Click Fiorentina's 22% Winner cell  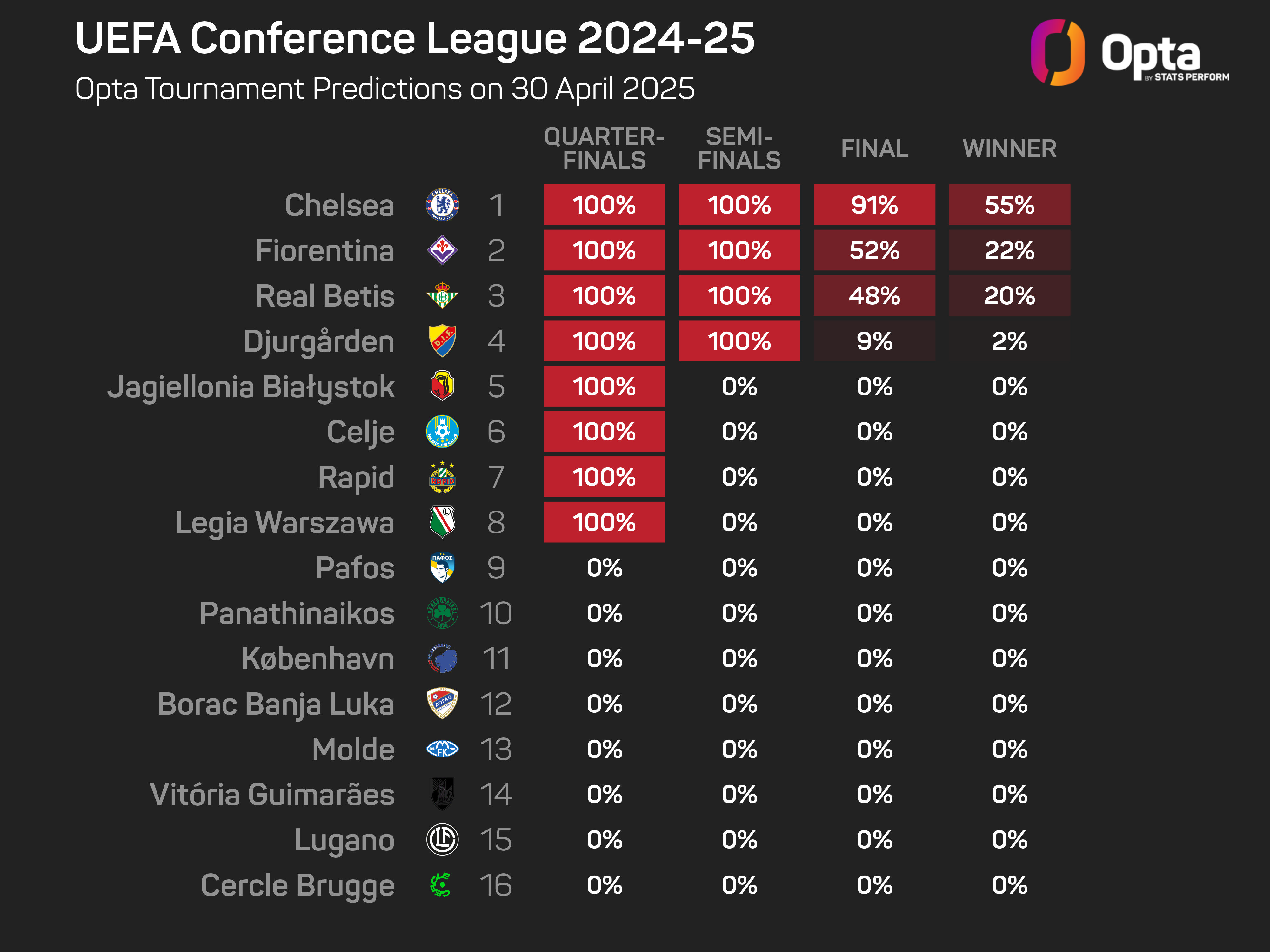(1009, 250)
